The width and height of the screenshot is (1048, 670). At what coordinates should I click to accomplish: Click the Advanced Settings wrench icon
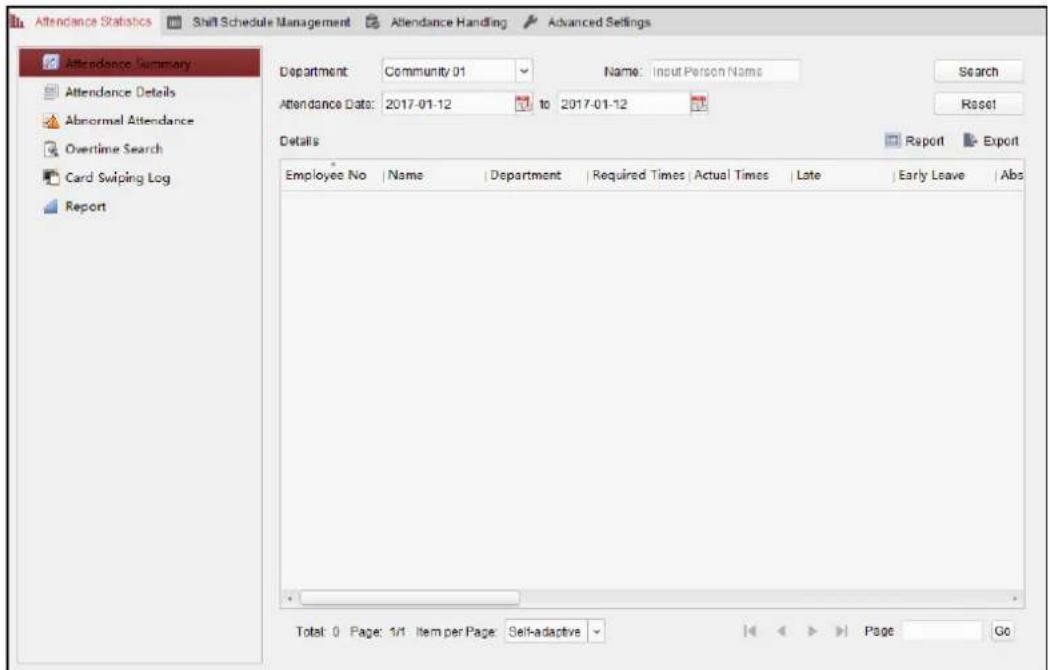530,22
